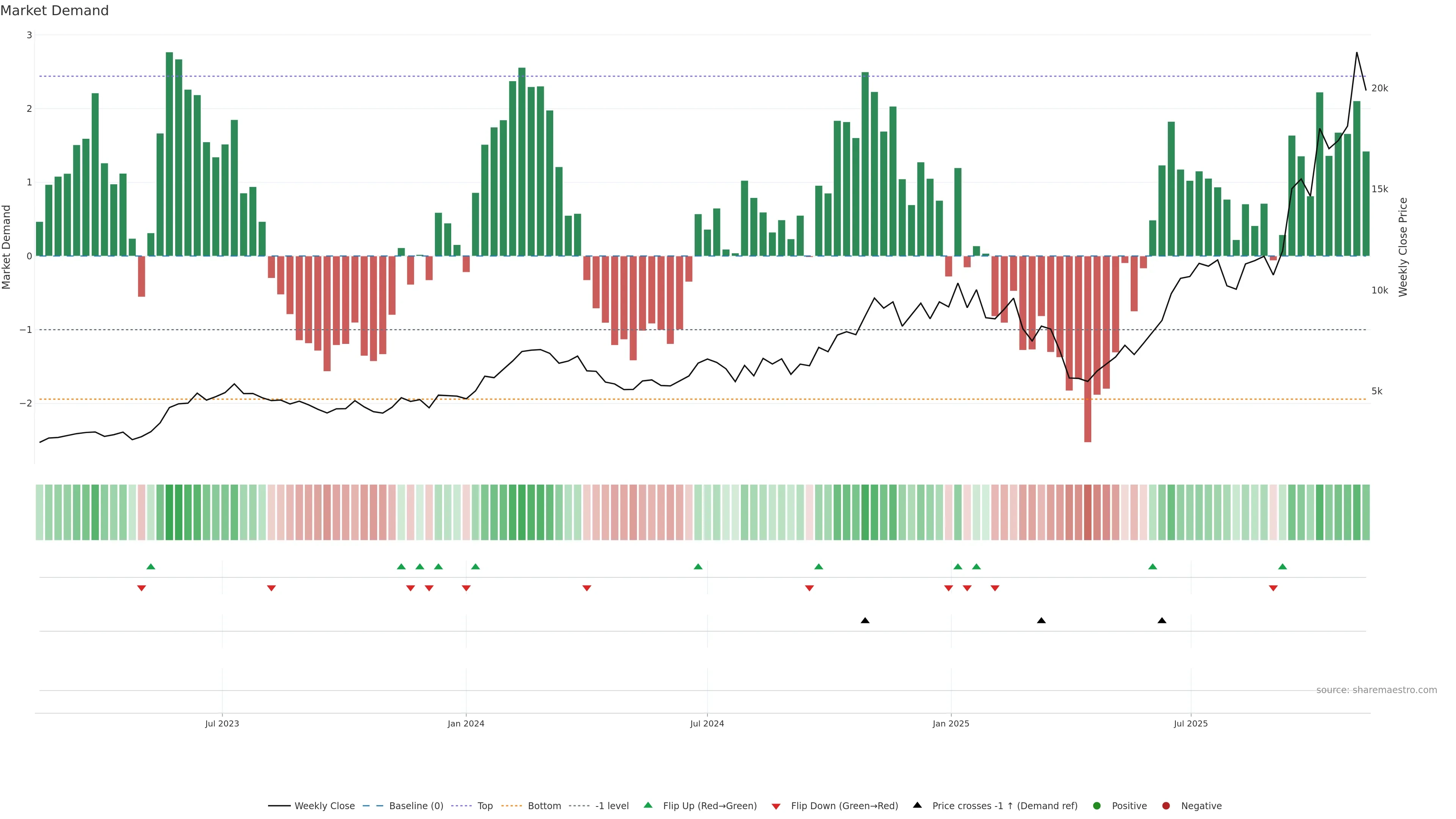Click the black triangle marker nearest Jul 2025
This screenshot has width=1456, height=819.
(1161, 621)
